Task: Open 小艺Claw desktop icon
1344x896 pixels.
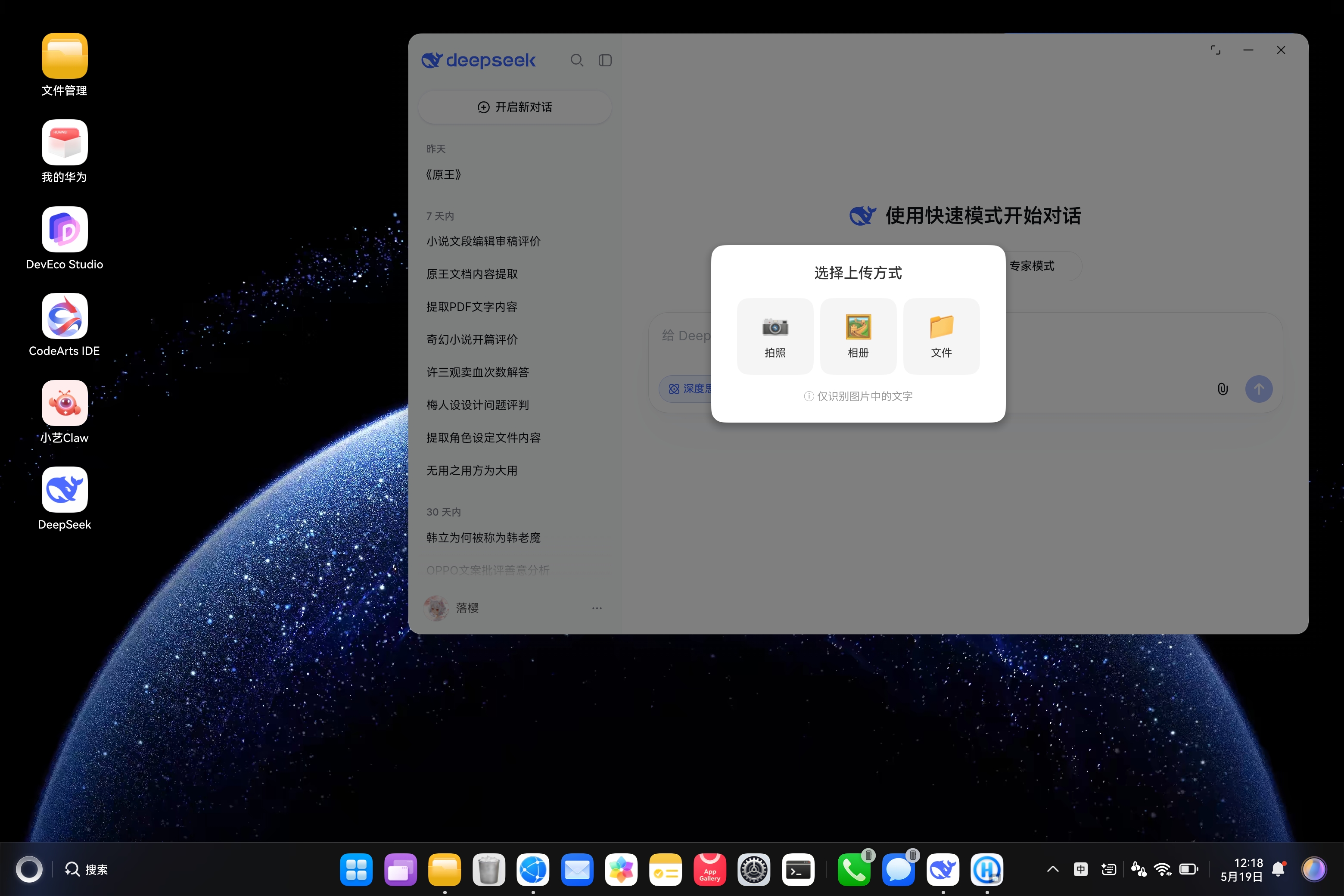Action: pyautogui.click(x=65, y=413)
